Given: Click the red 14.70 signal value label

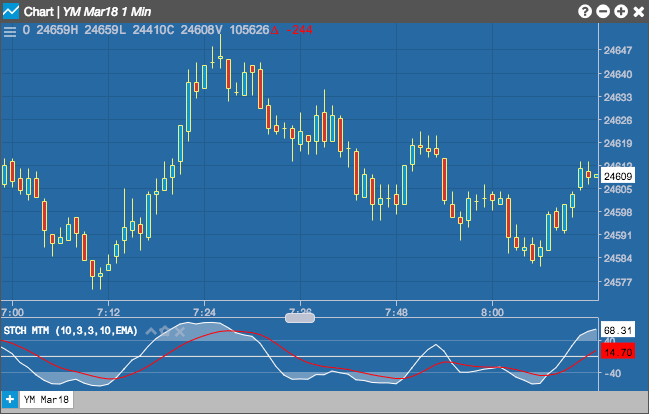Looking at the screenshot, I should 618,352.
